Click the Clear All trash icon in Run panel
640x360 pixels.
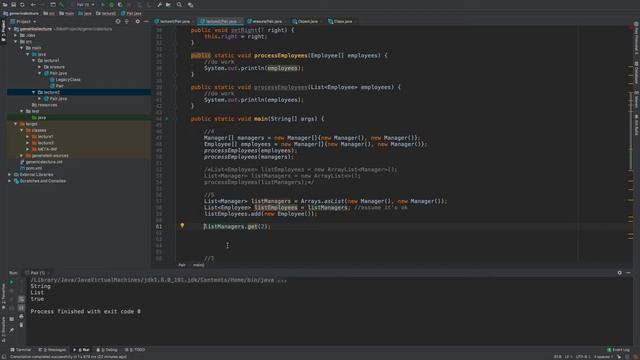[21, 325]
